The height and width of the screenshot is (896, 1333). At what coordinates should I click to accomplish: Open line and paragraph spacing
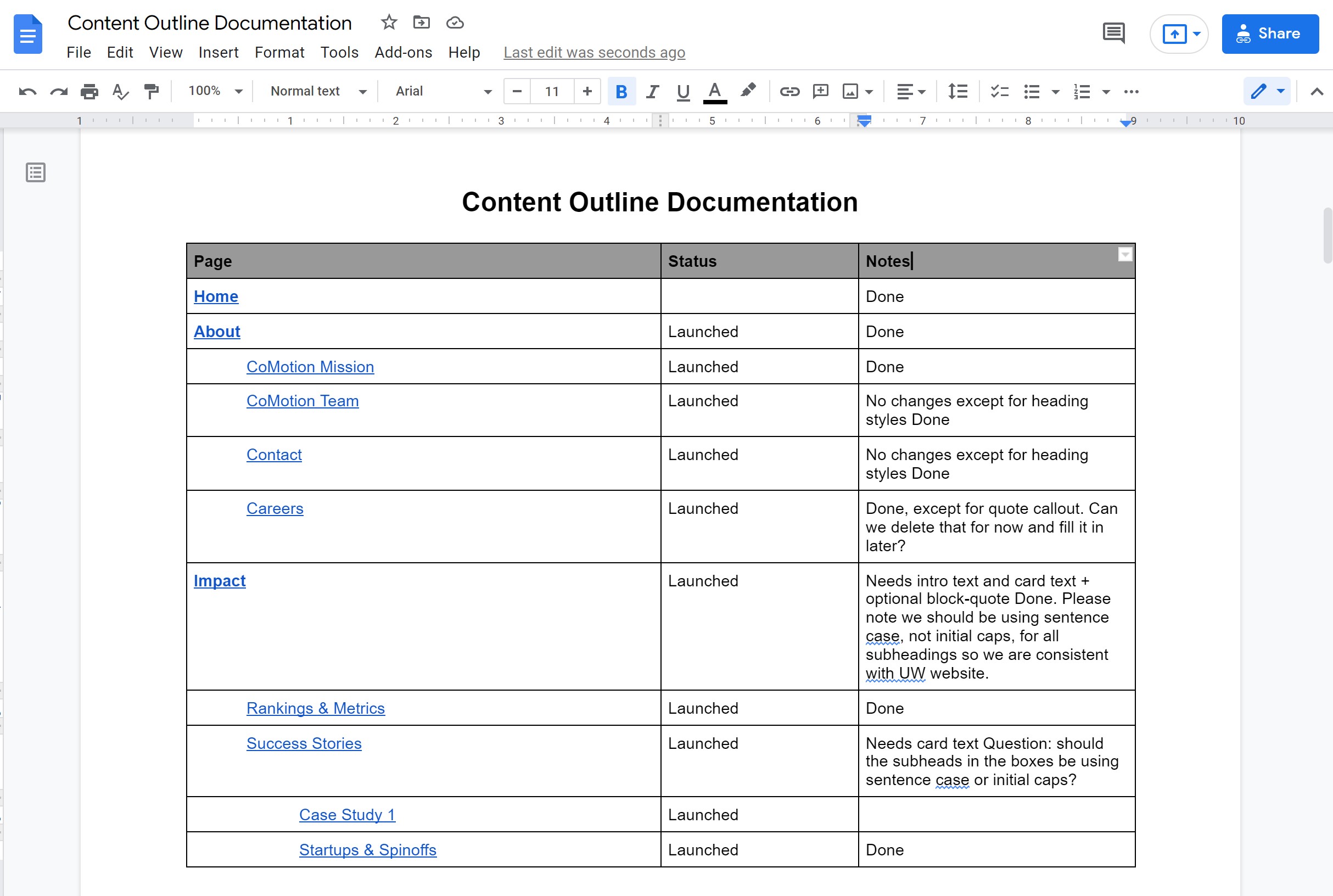coord(957,92)
